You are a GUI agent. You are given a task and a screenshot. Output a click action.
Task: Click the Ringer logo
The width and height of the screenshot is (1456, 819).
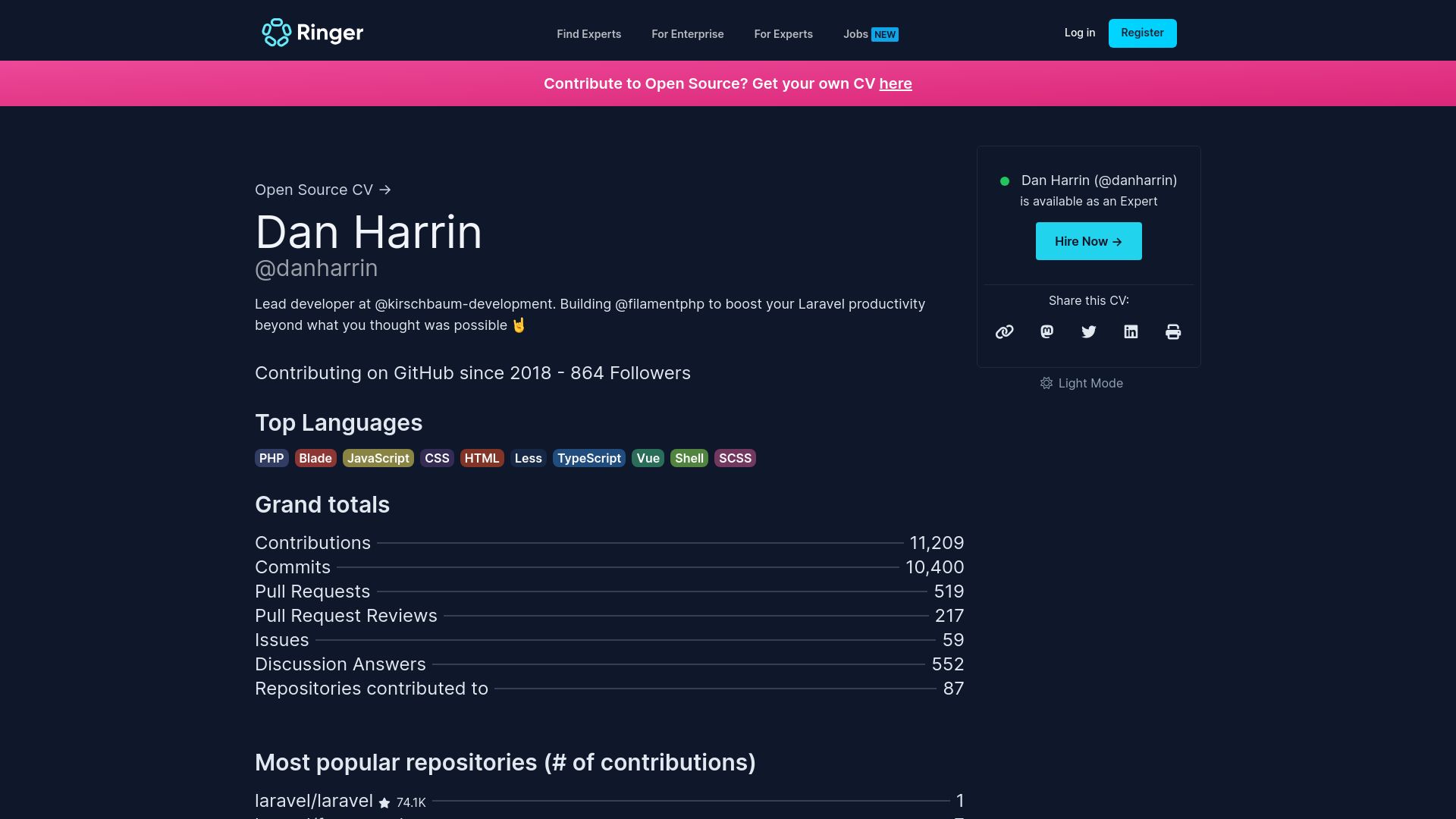pos(312,33)
